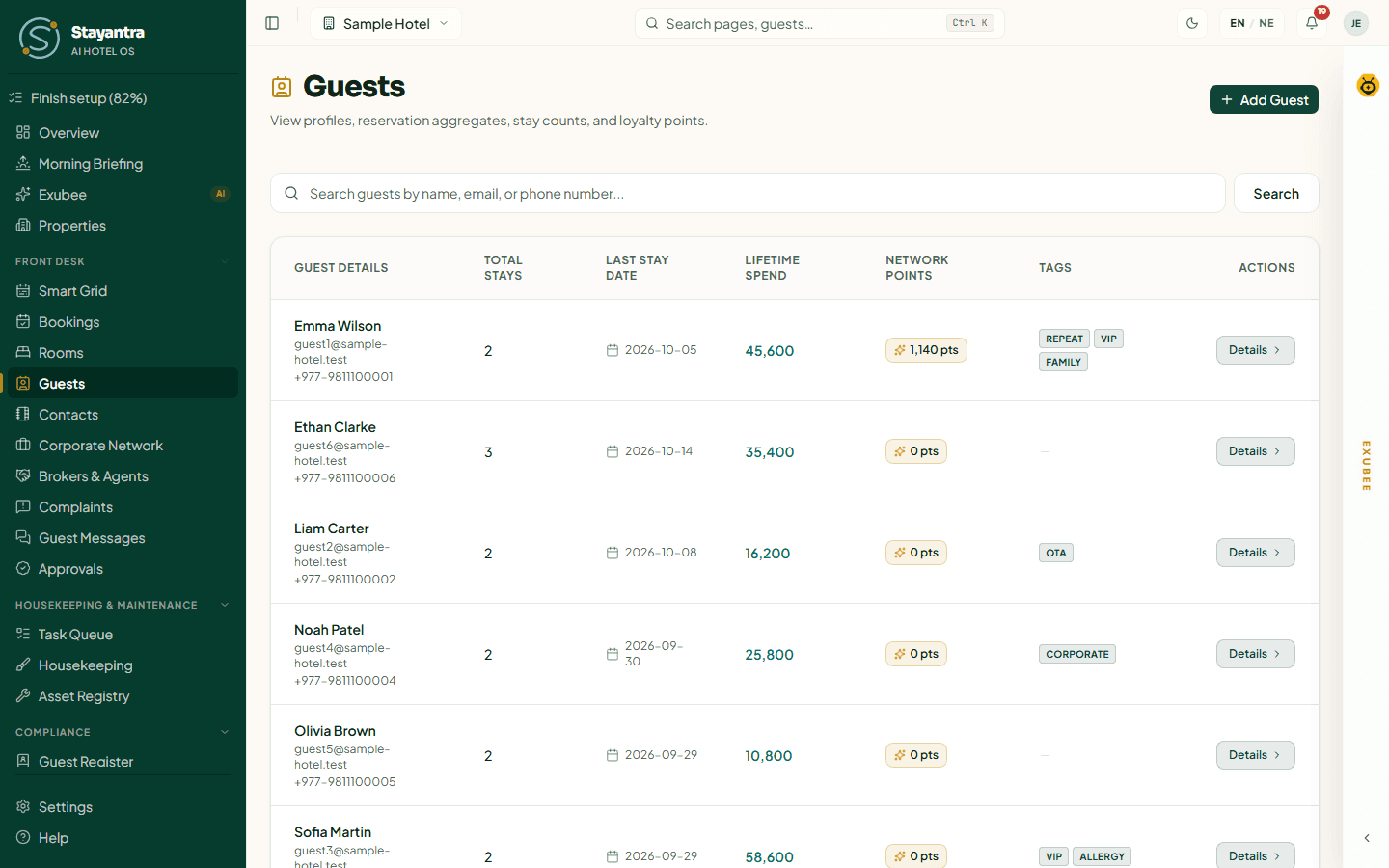
Task: Click the Contacts icon in sidebar
Action: point(23,414)
